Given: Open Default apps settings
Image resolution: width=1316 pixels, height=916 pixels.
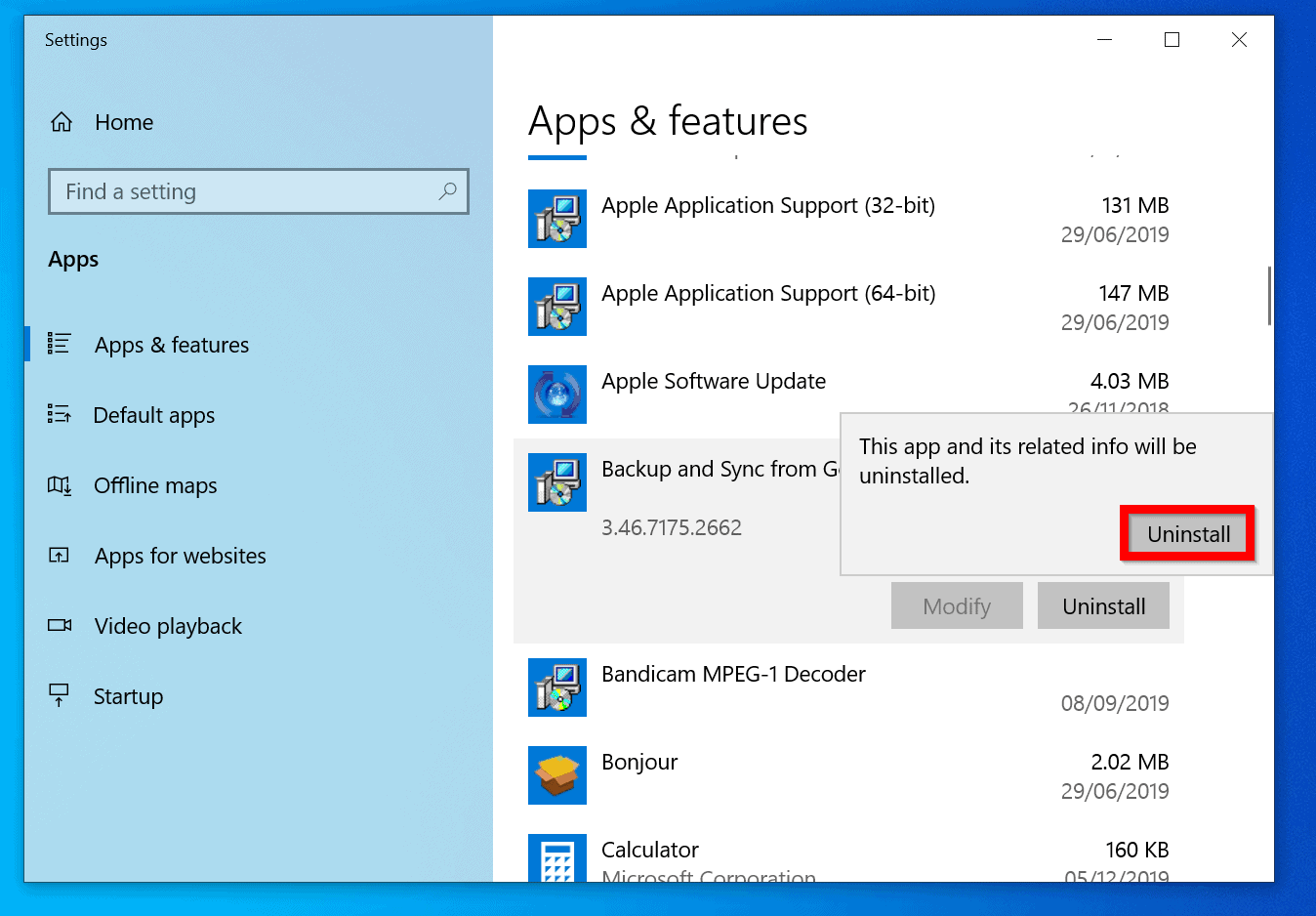Looking at the screenshot, I should 154,415.
